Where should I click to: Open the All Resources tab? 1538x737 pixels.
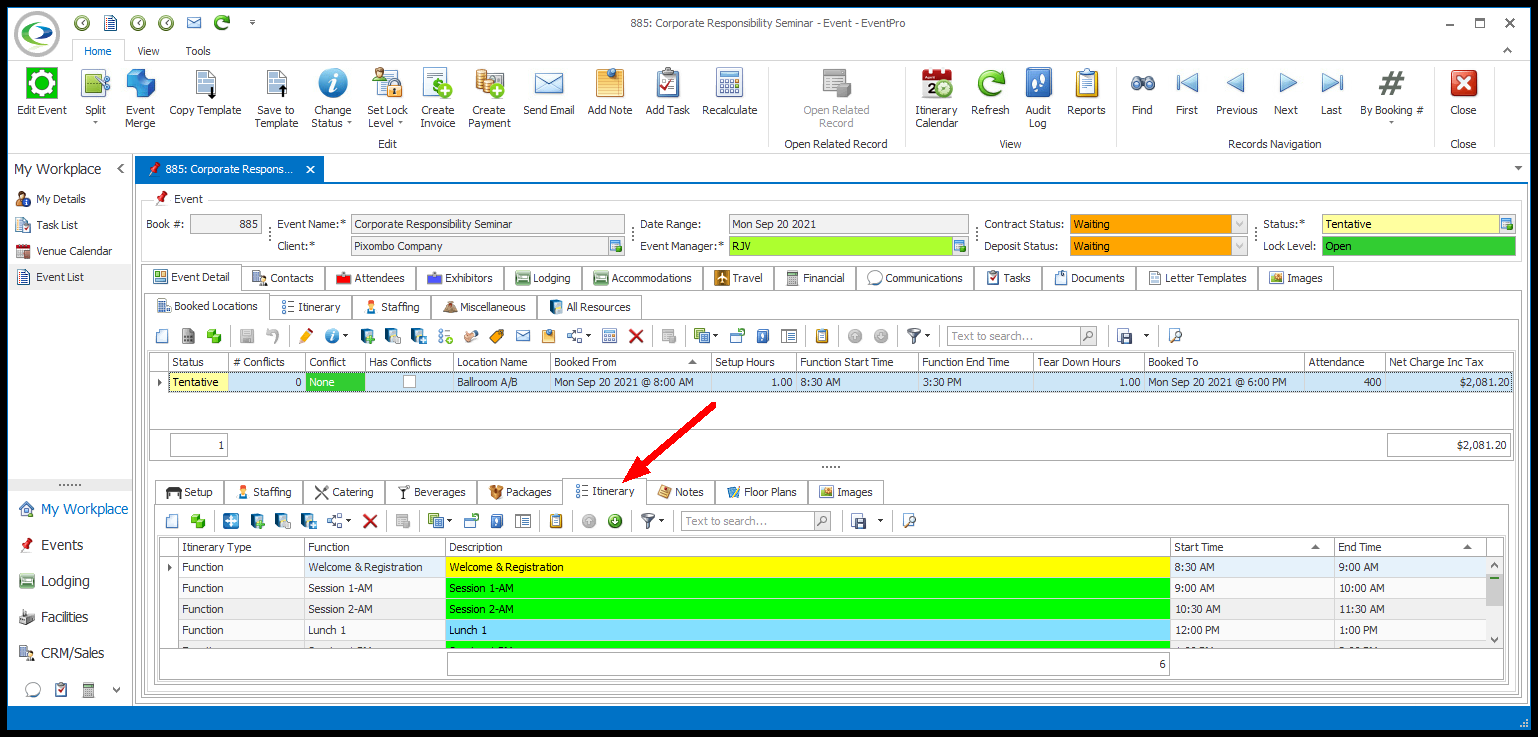tap(589, 307)
